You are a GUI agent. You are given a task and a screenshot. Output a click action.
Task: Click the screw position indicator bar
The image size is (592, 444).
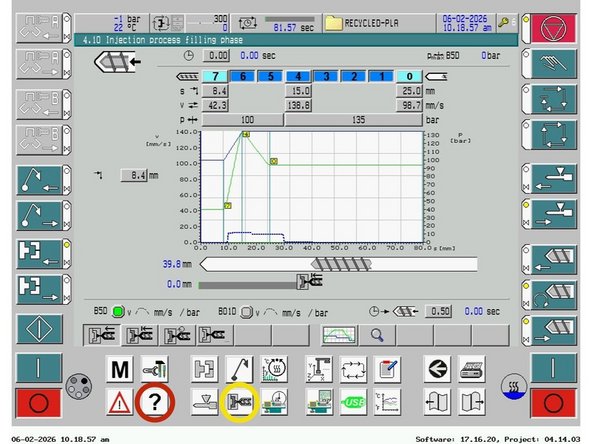tap(339, 264)
